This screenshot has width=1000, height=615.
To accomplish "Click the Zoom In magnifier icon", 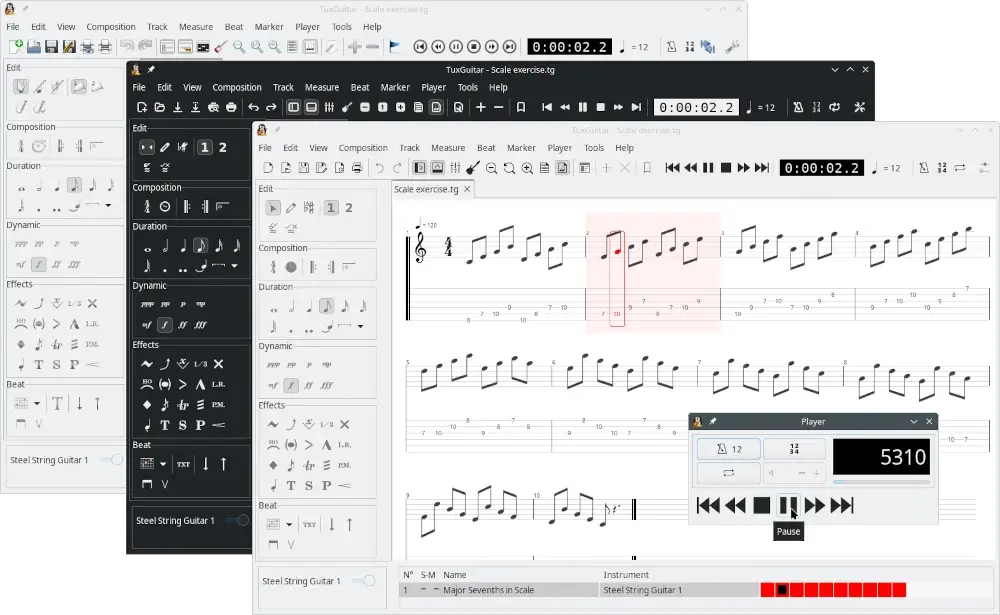I will [526, 168].
